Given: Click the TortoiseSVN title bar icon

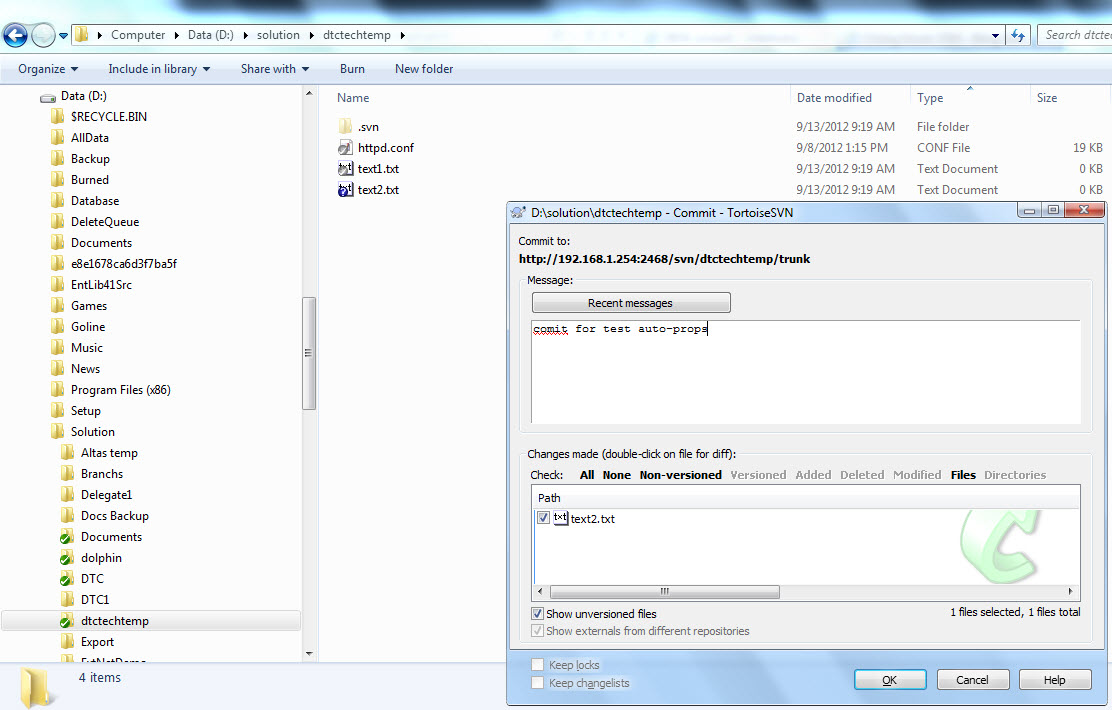Looking at the screenshot, I should [x=518, y=212].
